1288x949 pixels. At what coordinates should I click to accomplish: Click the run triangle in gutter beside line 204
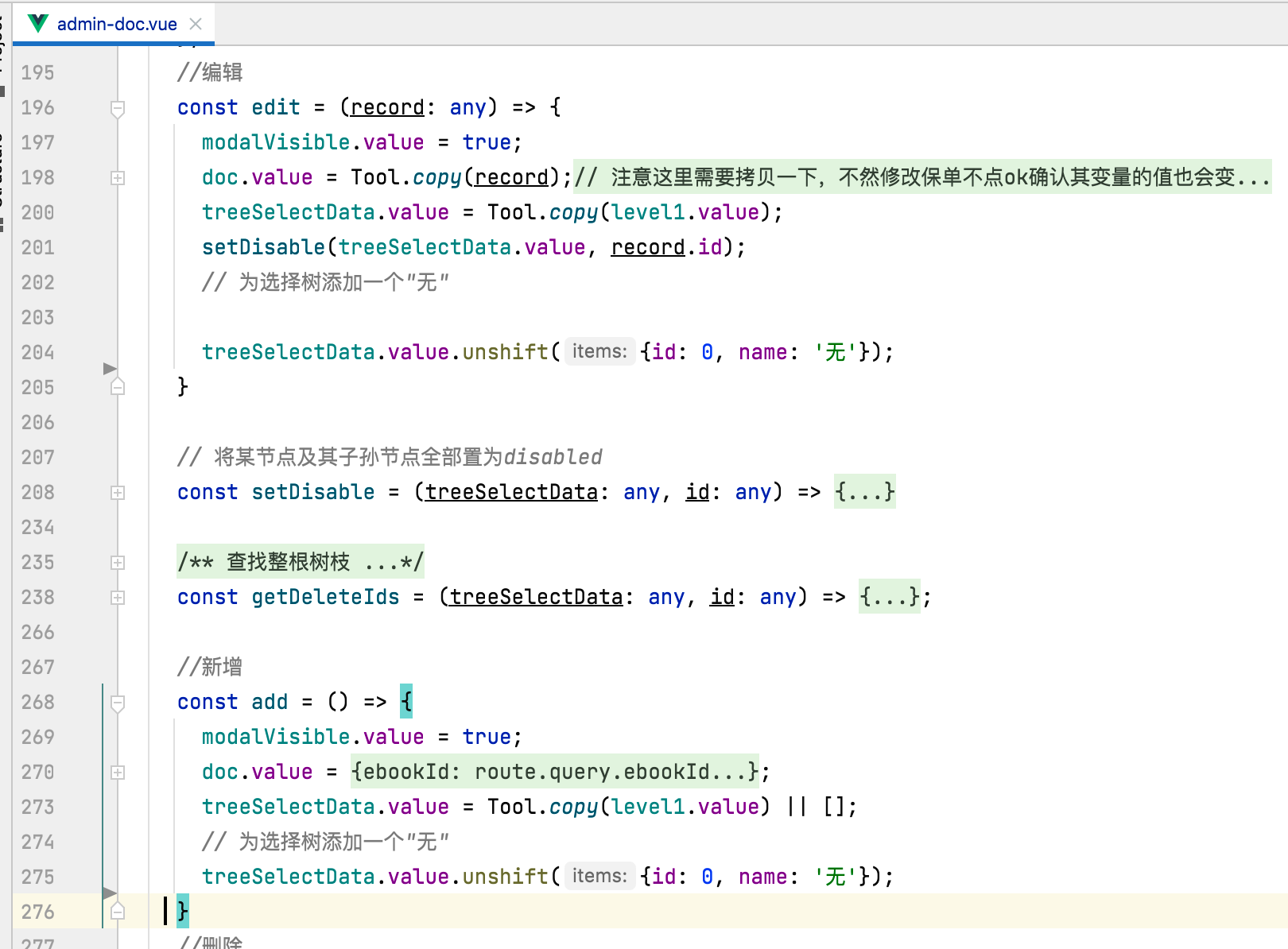[109, 367]
